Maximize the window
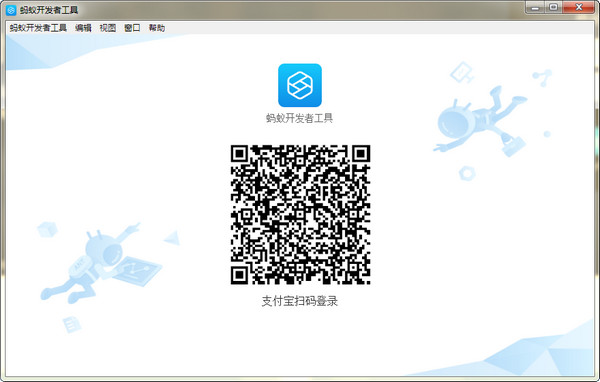 tap(553, 7)
